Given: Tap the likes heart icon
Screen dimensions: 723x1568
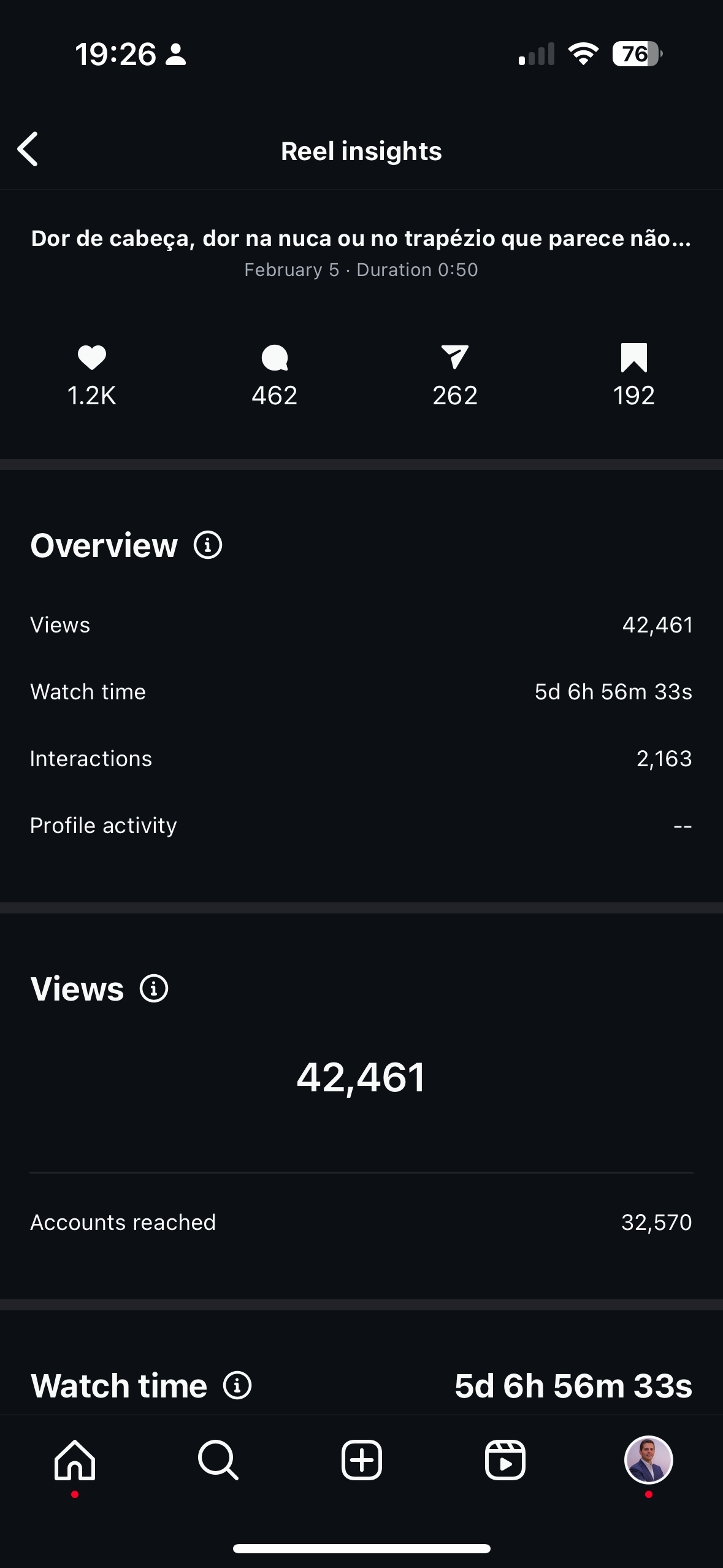Looking at the screenshot, I should click(92, 358).
